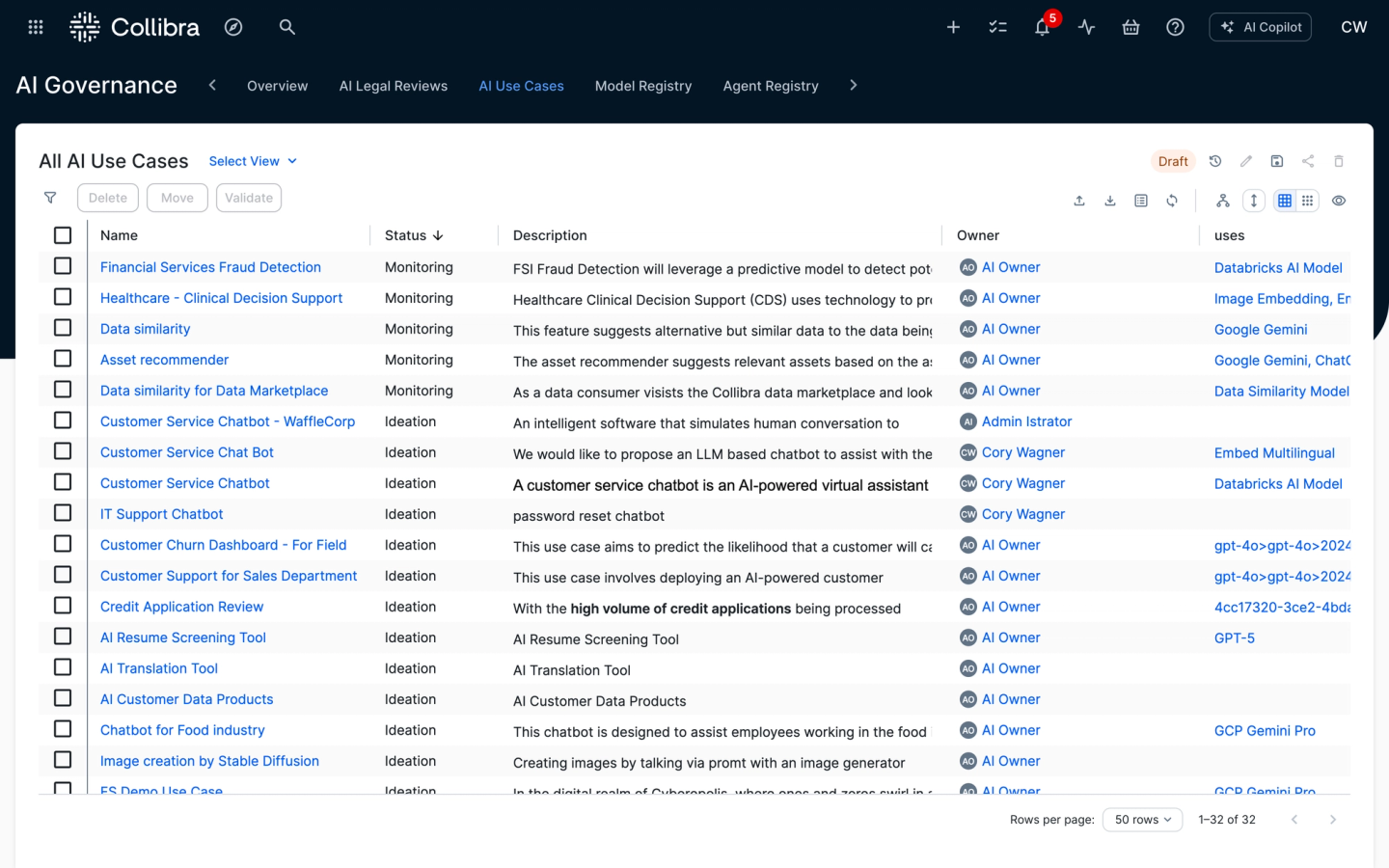Click the refresh table icon
This screenshot has height=868, width=1389.
1172,201
